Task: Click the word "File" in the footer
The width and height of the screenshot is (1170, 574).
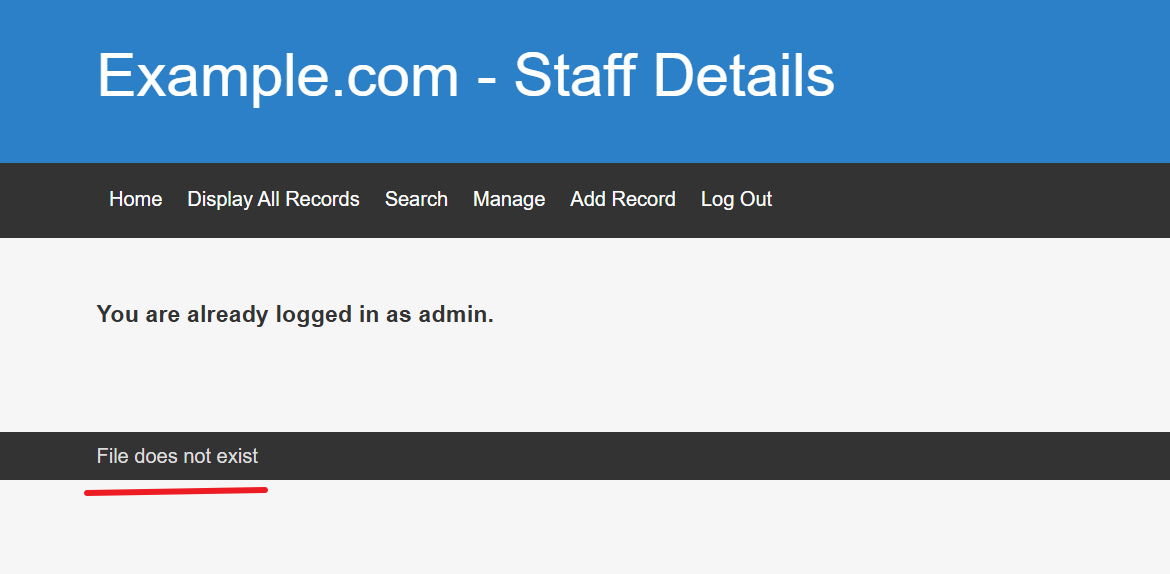Action: click(112, 456)
